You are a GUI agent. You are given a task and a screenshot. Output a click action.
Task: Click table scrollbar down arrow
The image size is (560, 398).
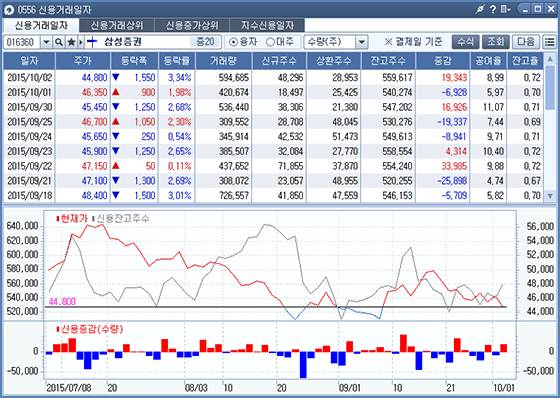(550, 196)
